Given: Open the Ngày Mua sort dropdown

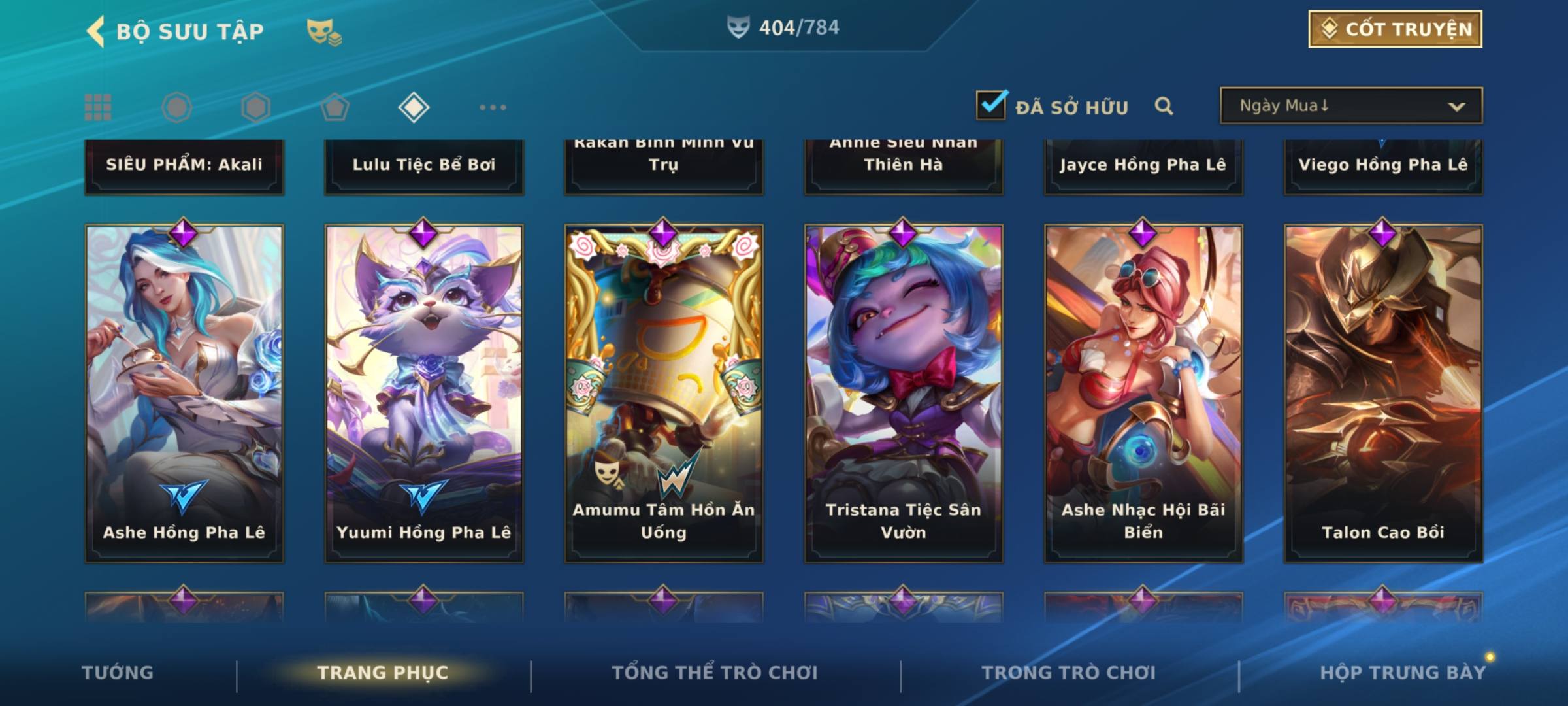Looking at the screenshot, I should (1351, 105).
